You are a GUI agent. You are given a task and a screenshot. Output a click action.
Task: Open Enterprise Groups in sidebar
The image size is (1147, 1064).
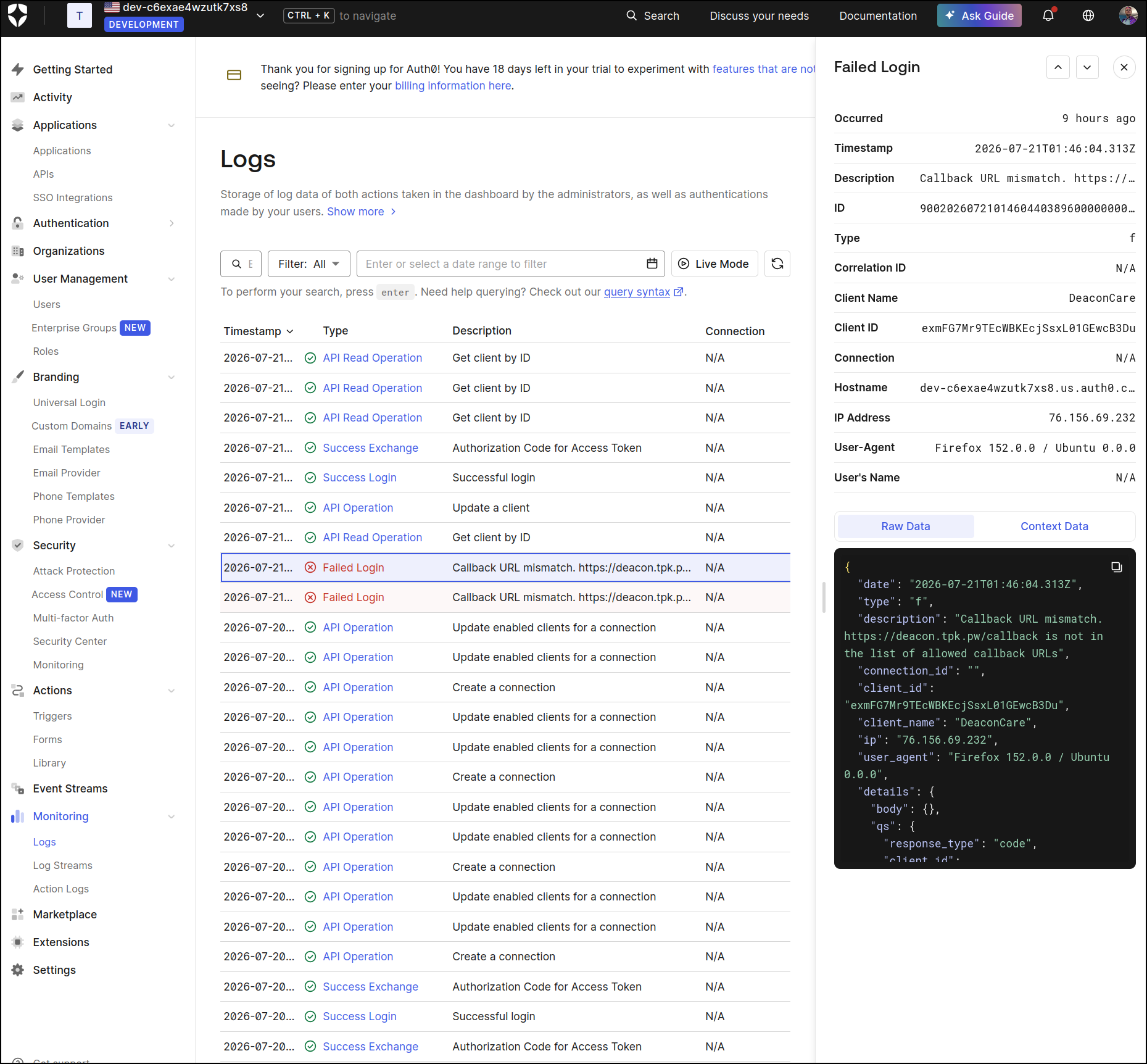[x=91, y=328]
